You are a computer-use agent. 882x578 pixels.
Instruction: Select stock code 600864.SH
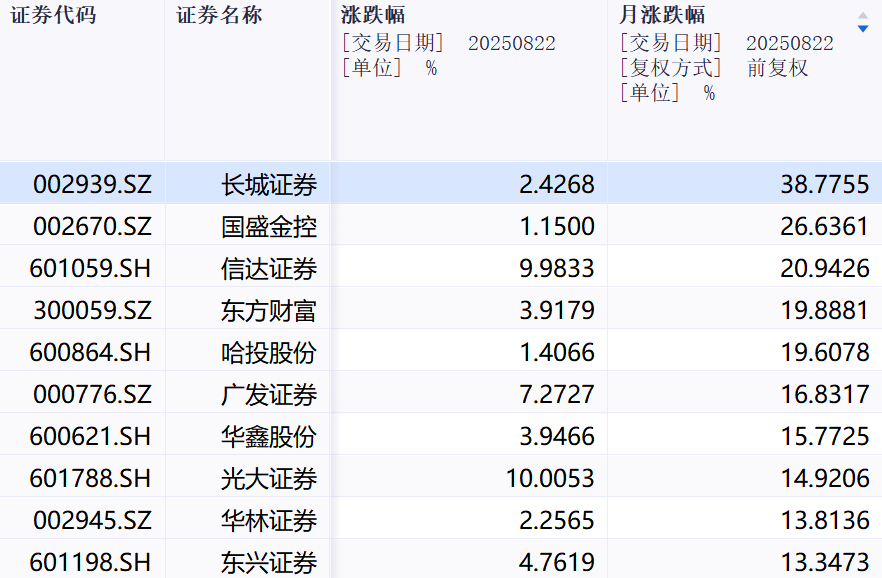coord(92,353)
